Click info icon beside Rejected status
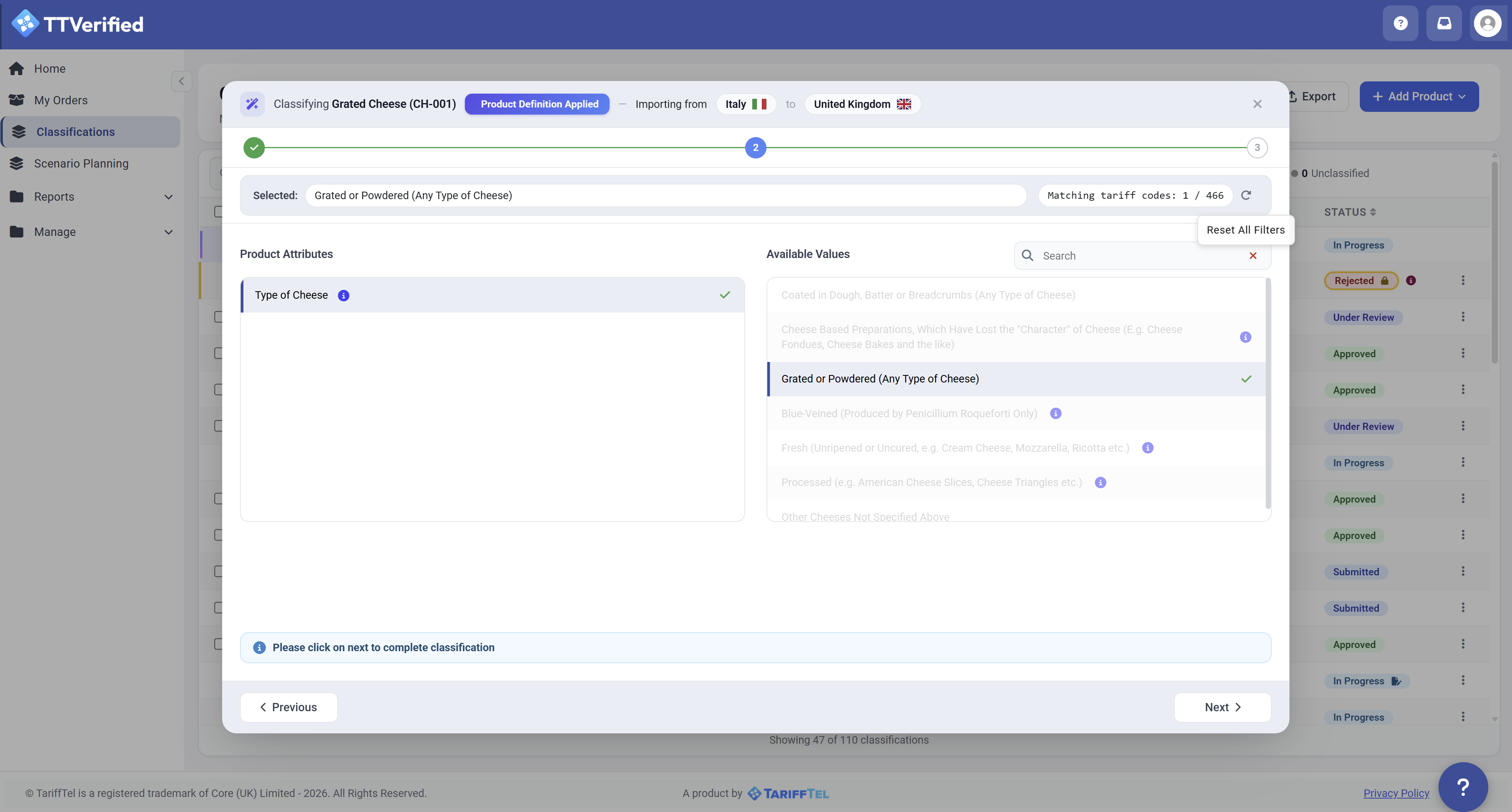Viewport: 1512px width, 812px height. tap(1410, 281)
